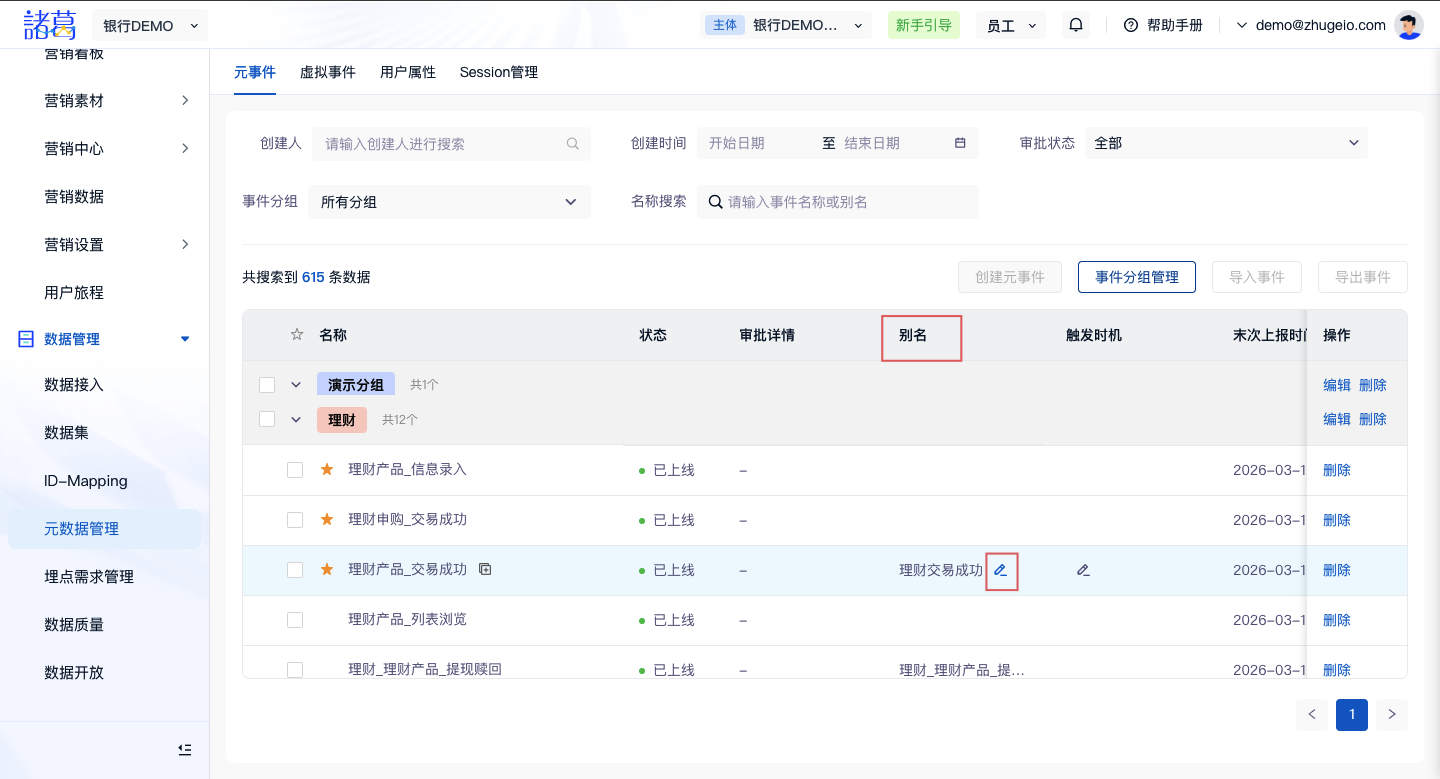The width and height of the screenshot is (1440, 779).
Task: Collapse the 理财 group chevron
Action: pos(296,420)
